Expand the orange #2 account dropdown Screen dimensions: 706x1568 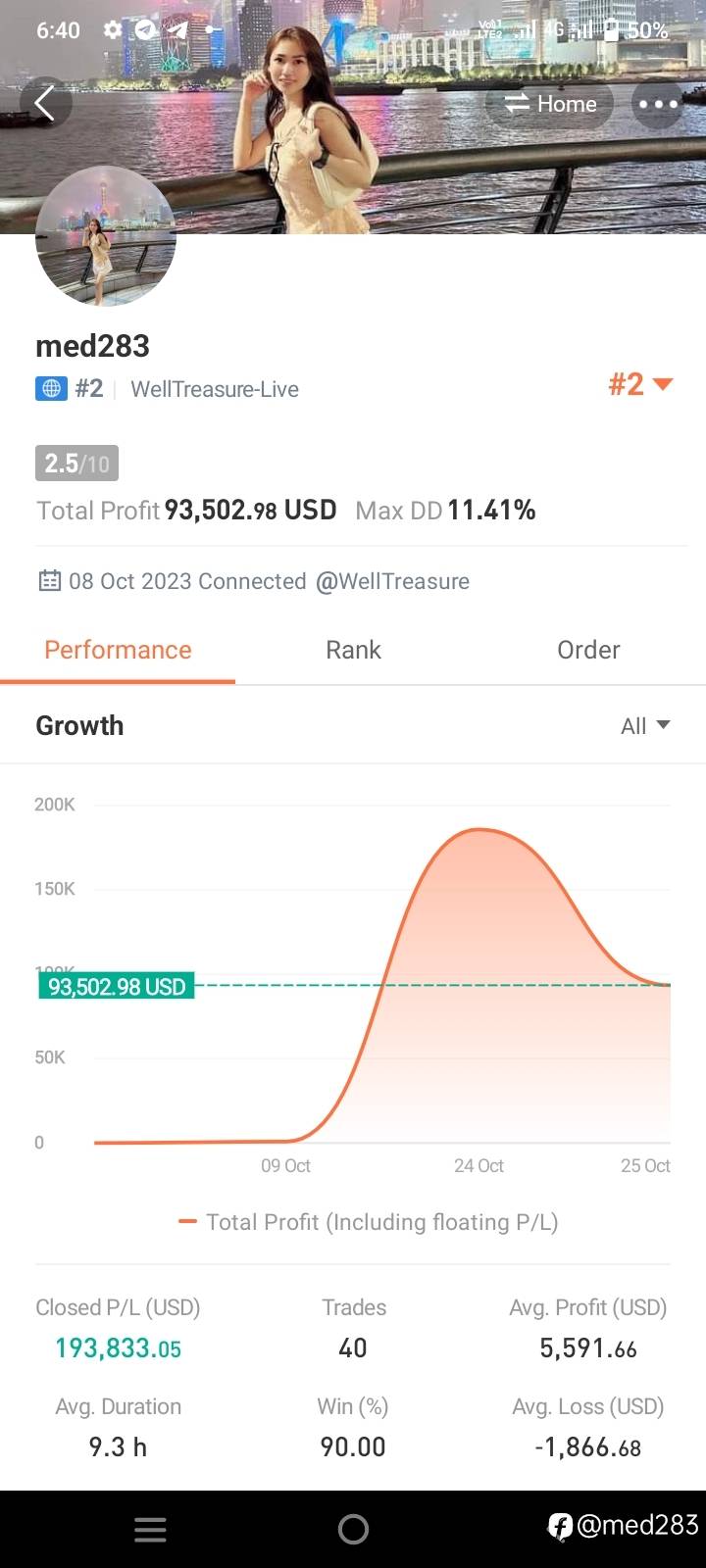[640, 384]
